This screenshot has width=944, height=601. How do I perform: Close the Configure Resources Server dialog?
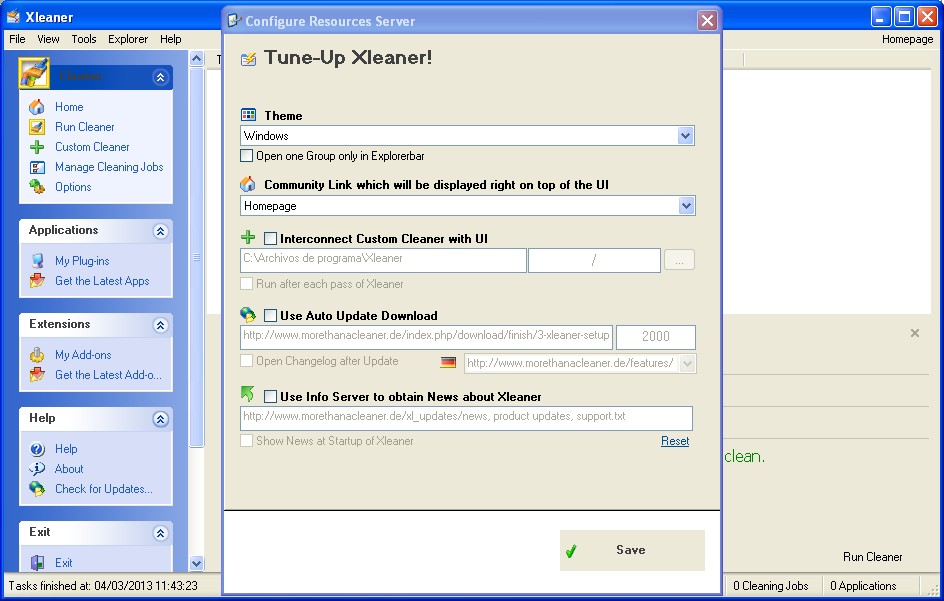pyautogui.click(x=707, y=21)
